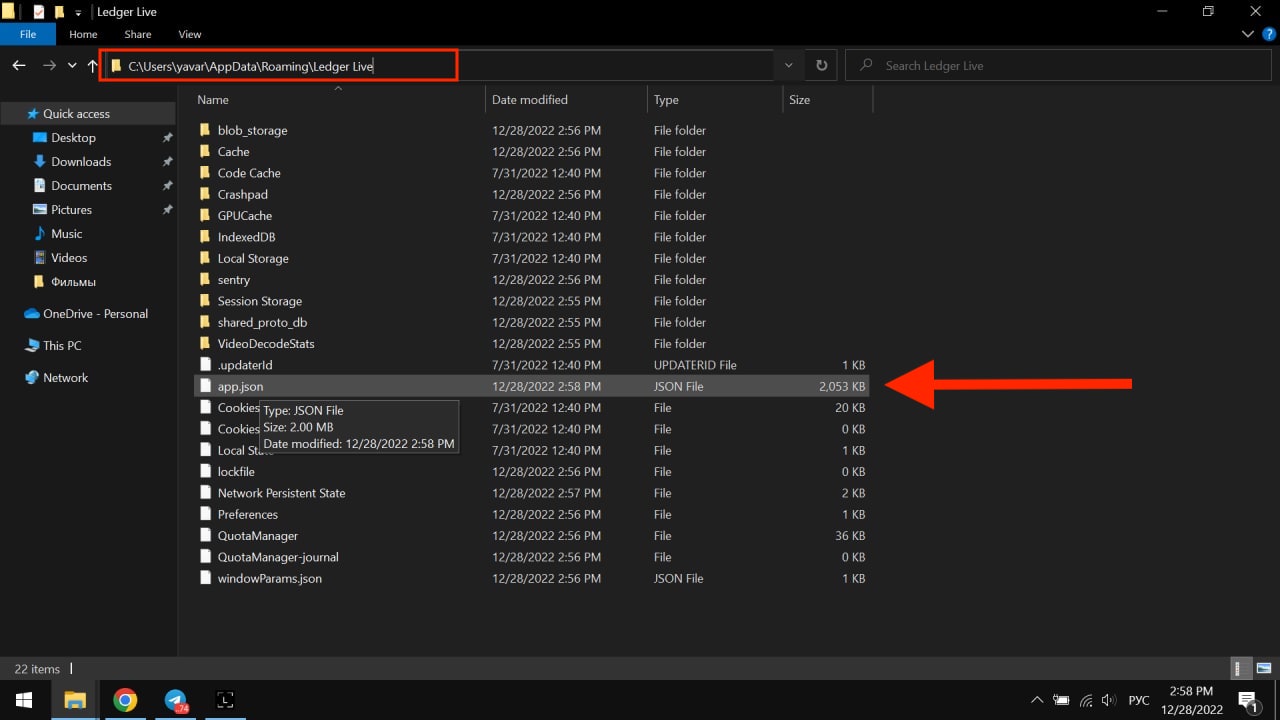Image resolution: width=1280 pixels, height=720 pixels.
Task: Switch to large icons view layout
Action: click(x=1264, y=668)
